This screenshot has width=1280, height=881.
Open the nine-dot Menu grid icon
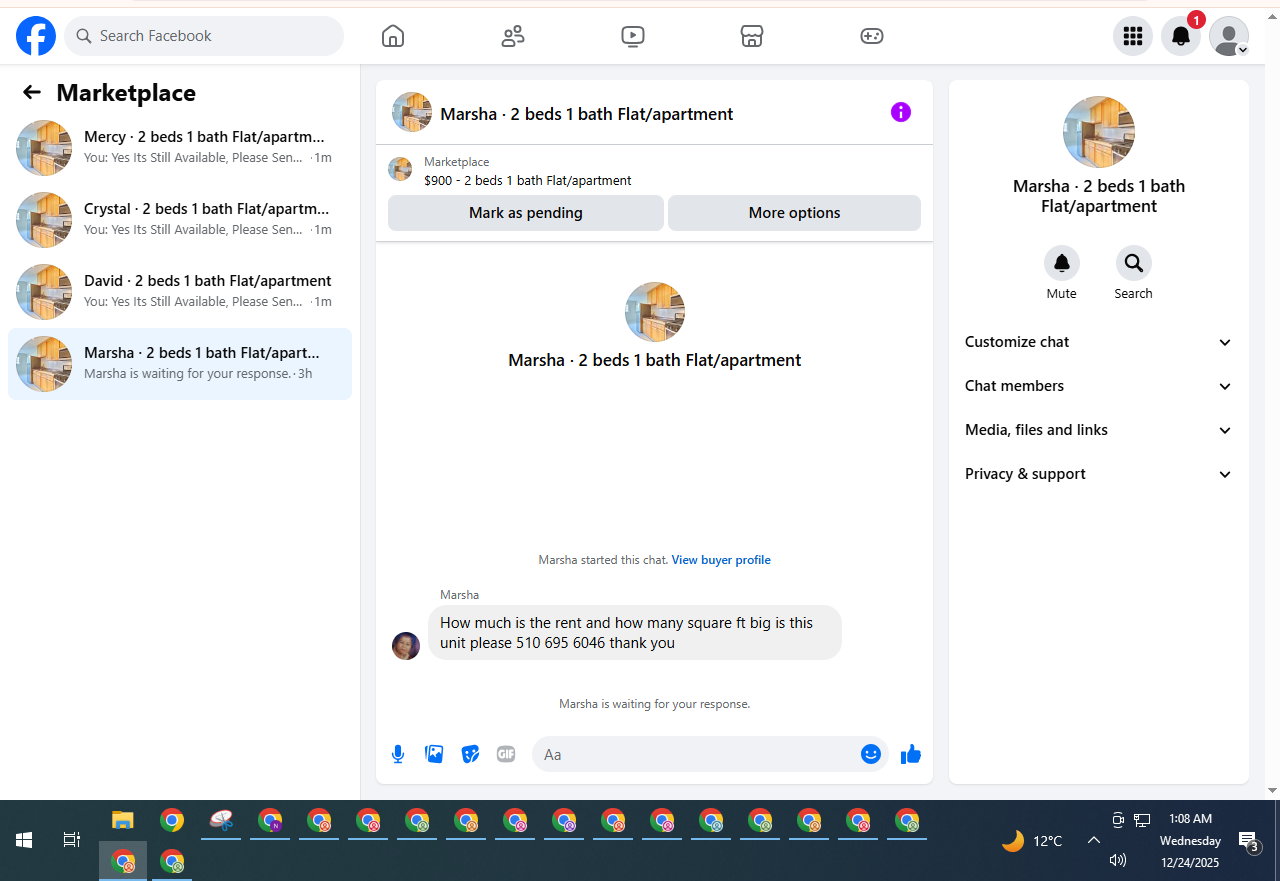[x=1133, y=36]
